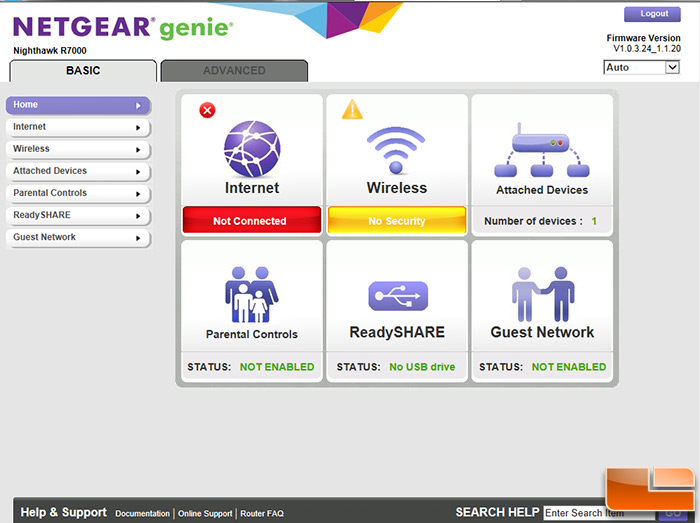
Task: Click the arrow on Attached Devices sidebar item
Action: [x=138, y=172]
